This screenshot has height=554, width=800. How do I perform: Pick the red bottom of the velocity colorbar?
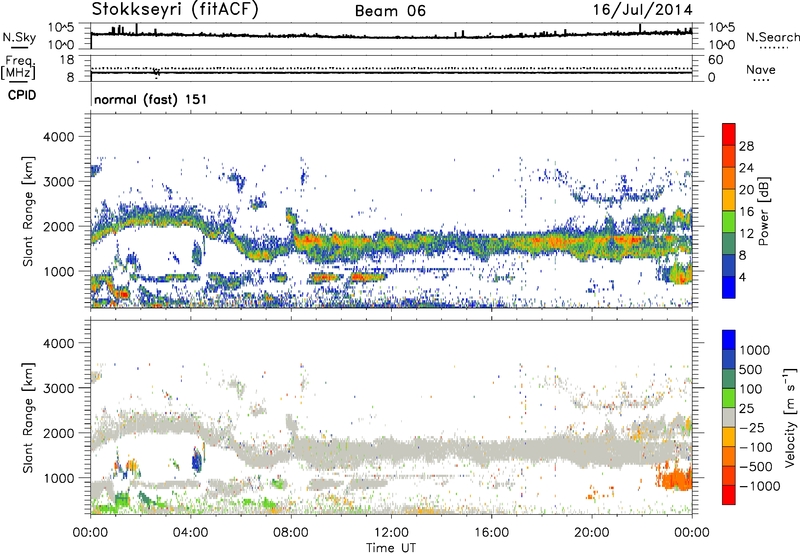(x=729, y=495)
